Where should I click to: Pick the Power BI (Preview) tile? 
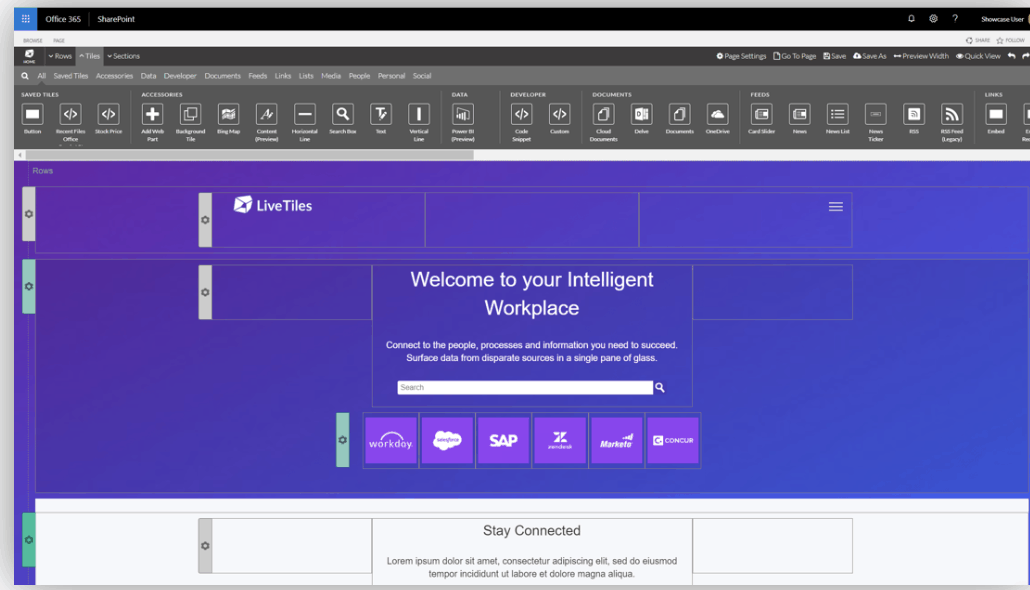pos(463,115)
